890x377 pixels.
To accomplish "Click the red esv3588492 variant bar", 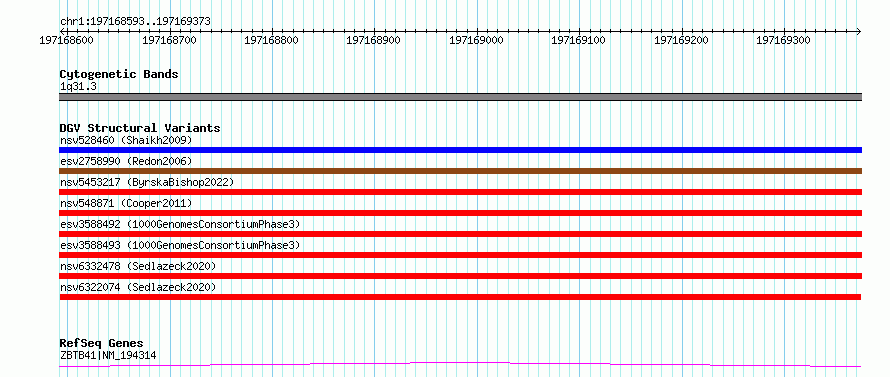I will point(460,234).
